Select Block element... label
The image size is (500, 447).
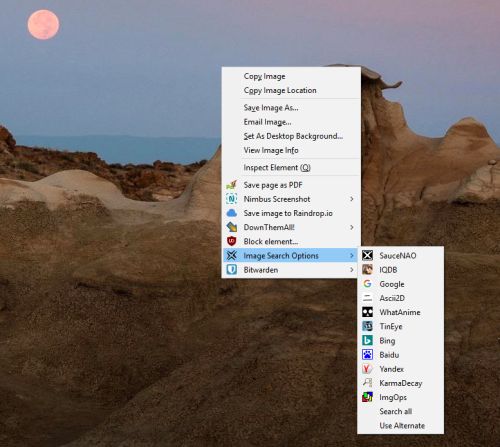271,241
